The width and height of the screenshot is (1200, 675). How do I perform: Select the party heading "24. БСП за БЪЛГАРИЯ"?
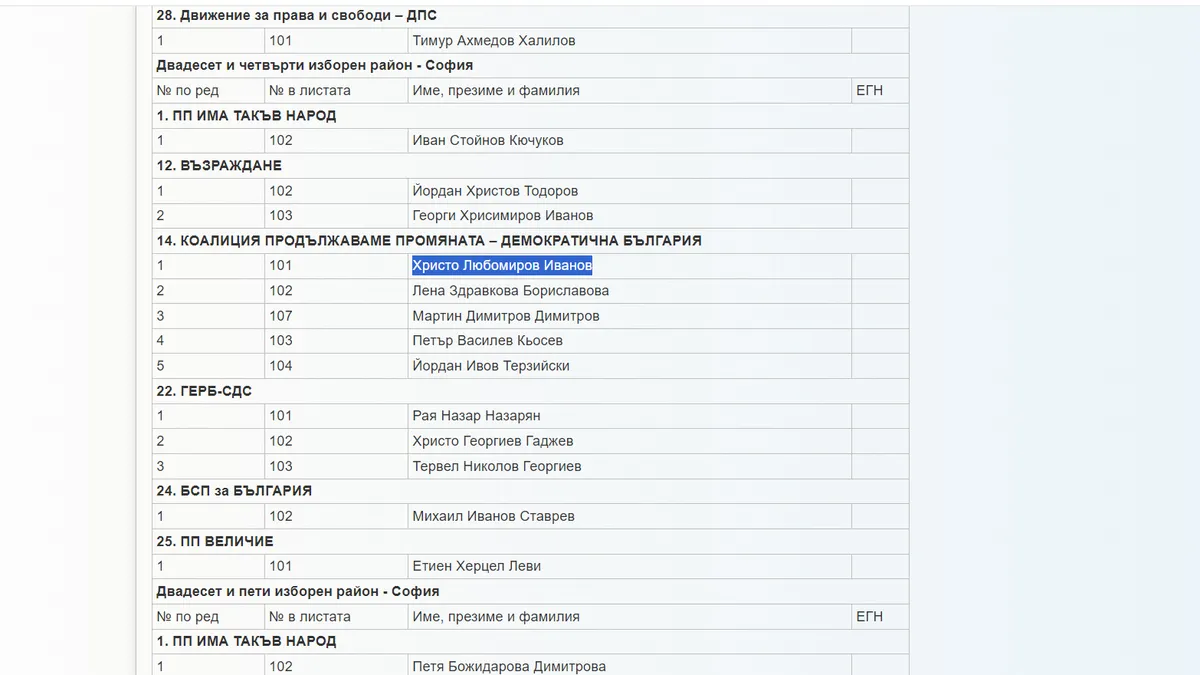point(234,491)
